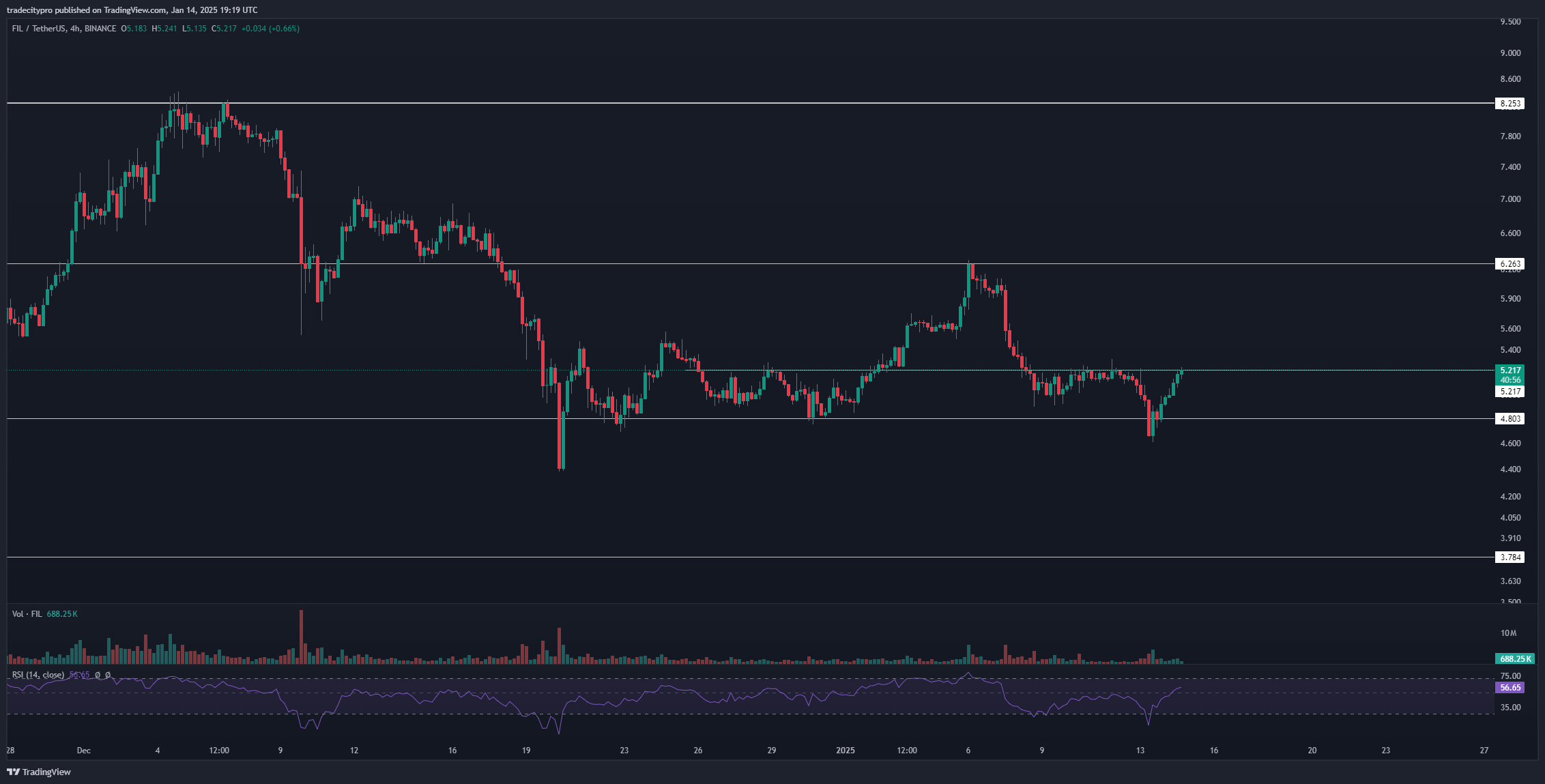The height and width of the screenshot is (784, 1545).
Task: Click the 13 date label on the time axis
Action: pos(1140,751)
